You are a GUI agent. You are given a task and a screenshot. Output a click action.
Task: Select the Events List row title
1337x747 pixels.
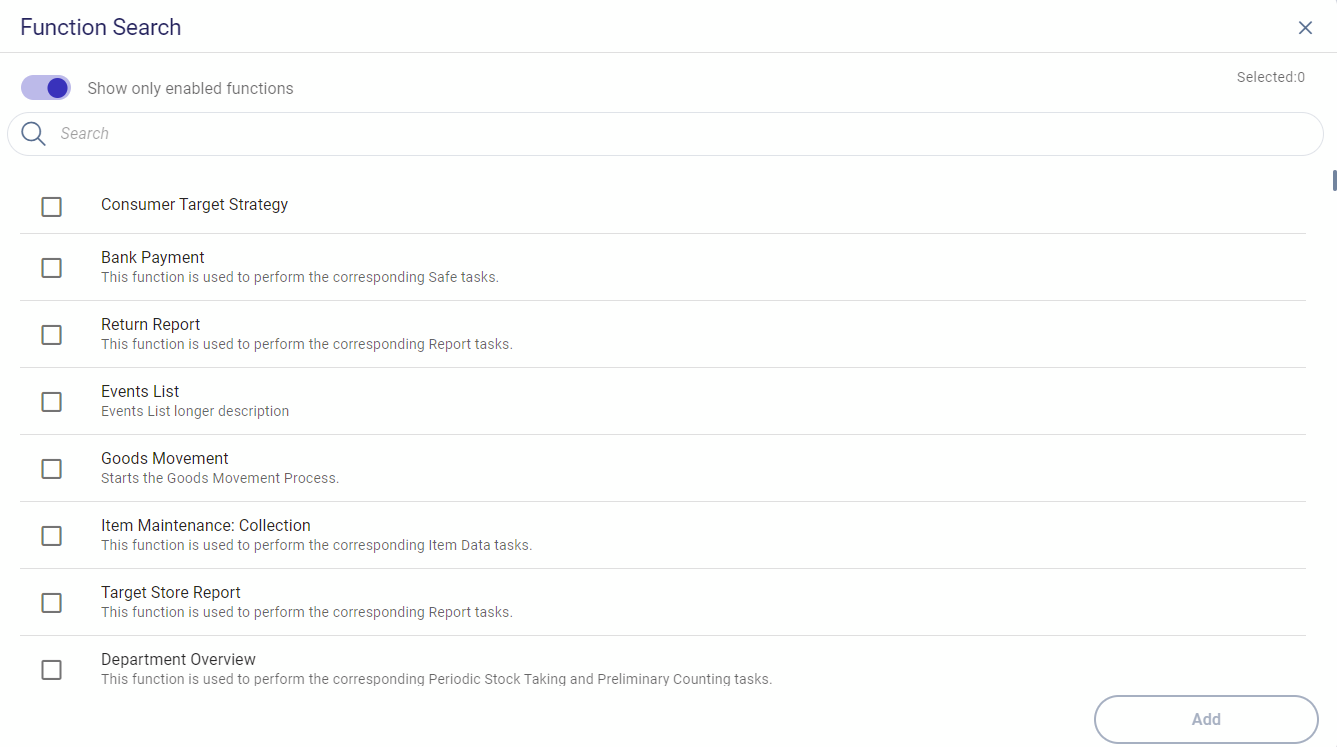coord(140,392)
